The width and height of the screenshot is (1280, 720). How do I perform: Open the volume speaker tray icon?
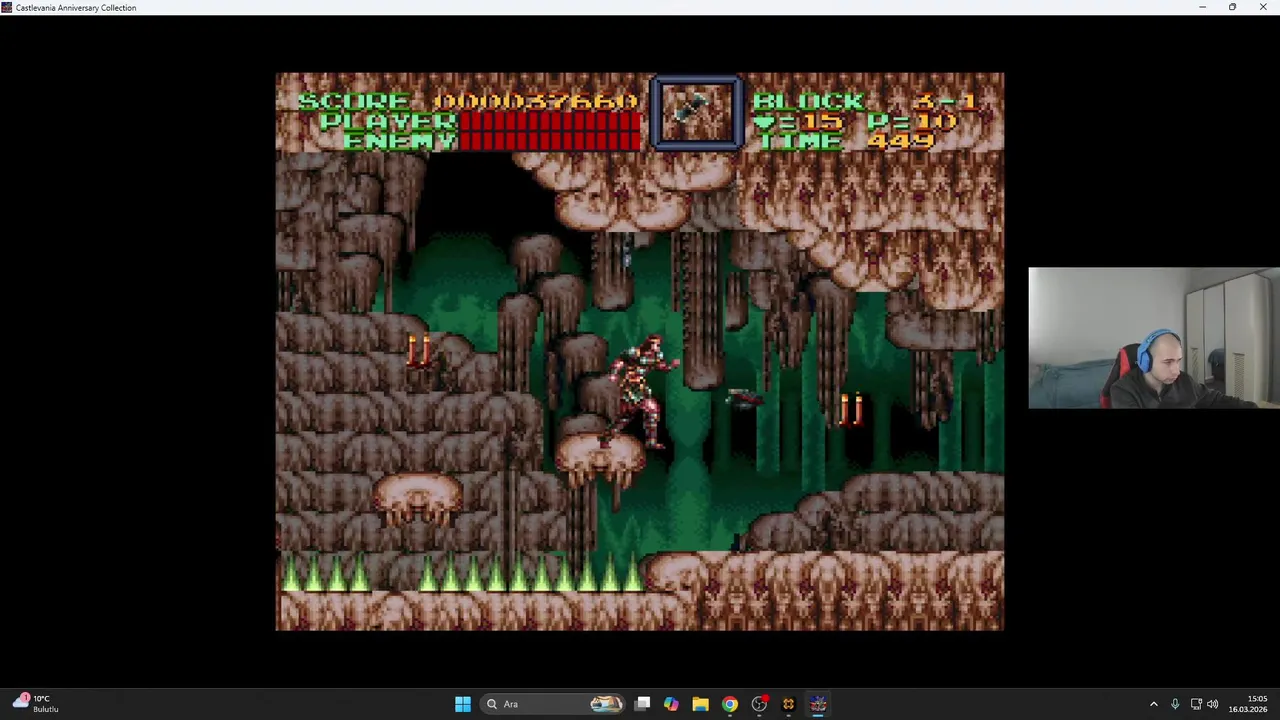(1212, 704)
